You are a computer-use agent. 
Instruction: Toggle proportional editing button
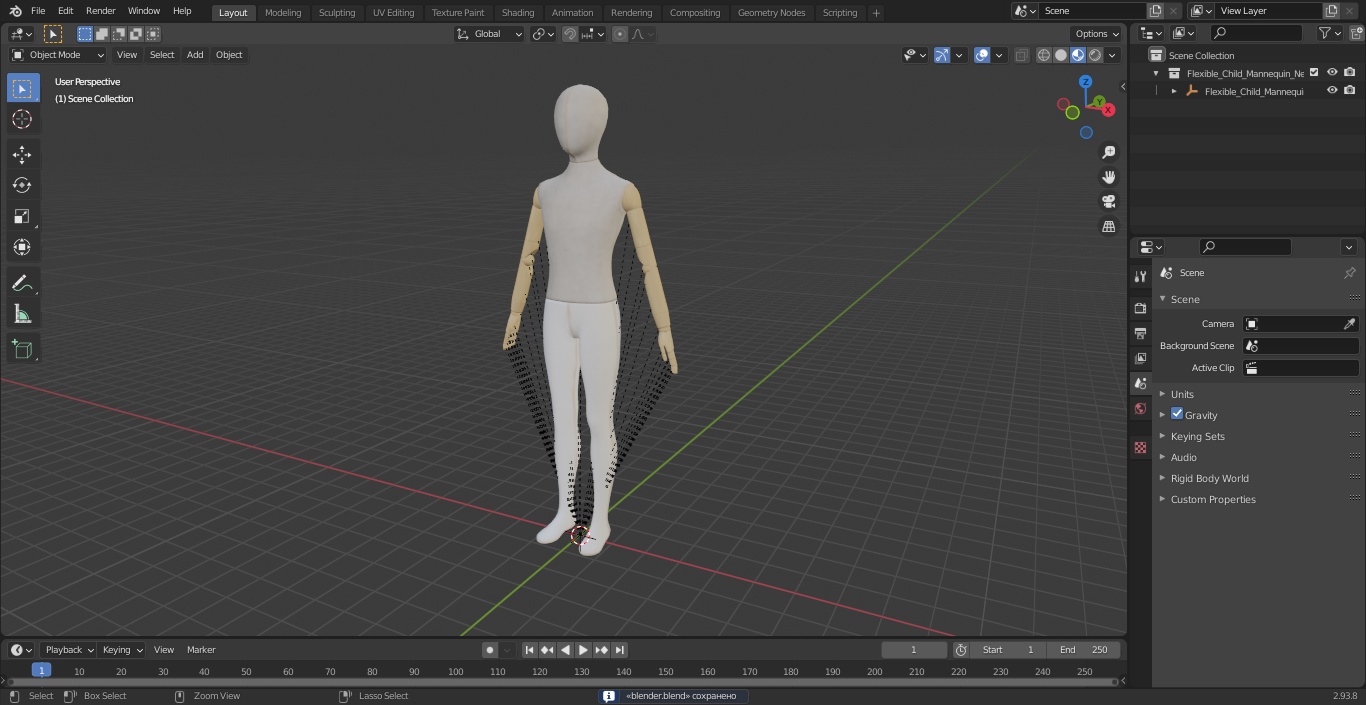click(x=620, y=34)
